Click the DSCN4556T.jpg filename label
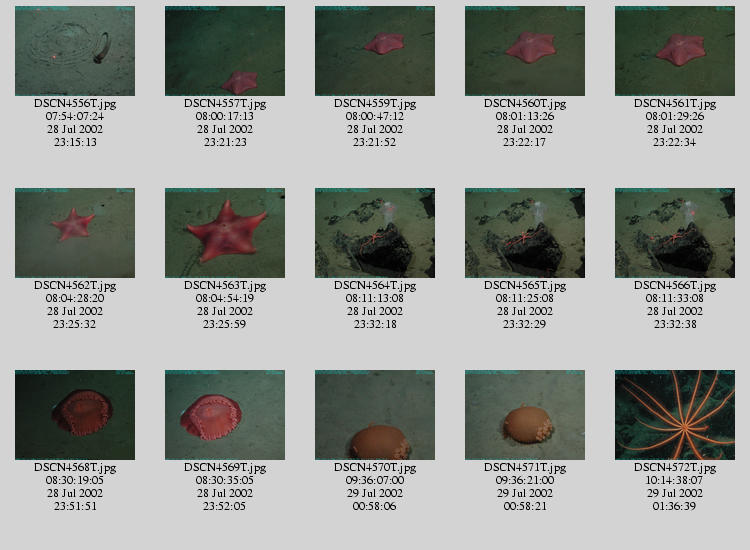Screen dimensions: 750x550 point(75,103)
